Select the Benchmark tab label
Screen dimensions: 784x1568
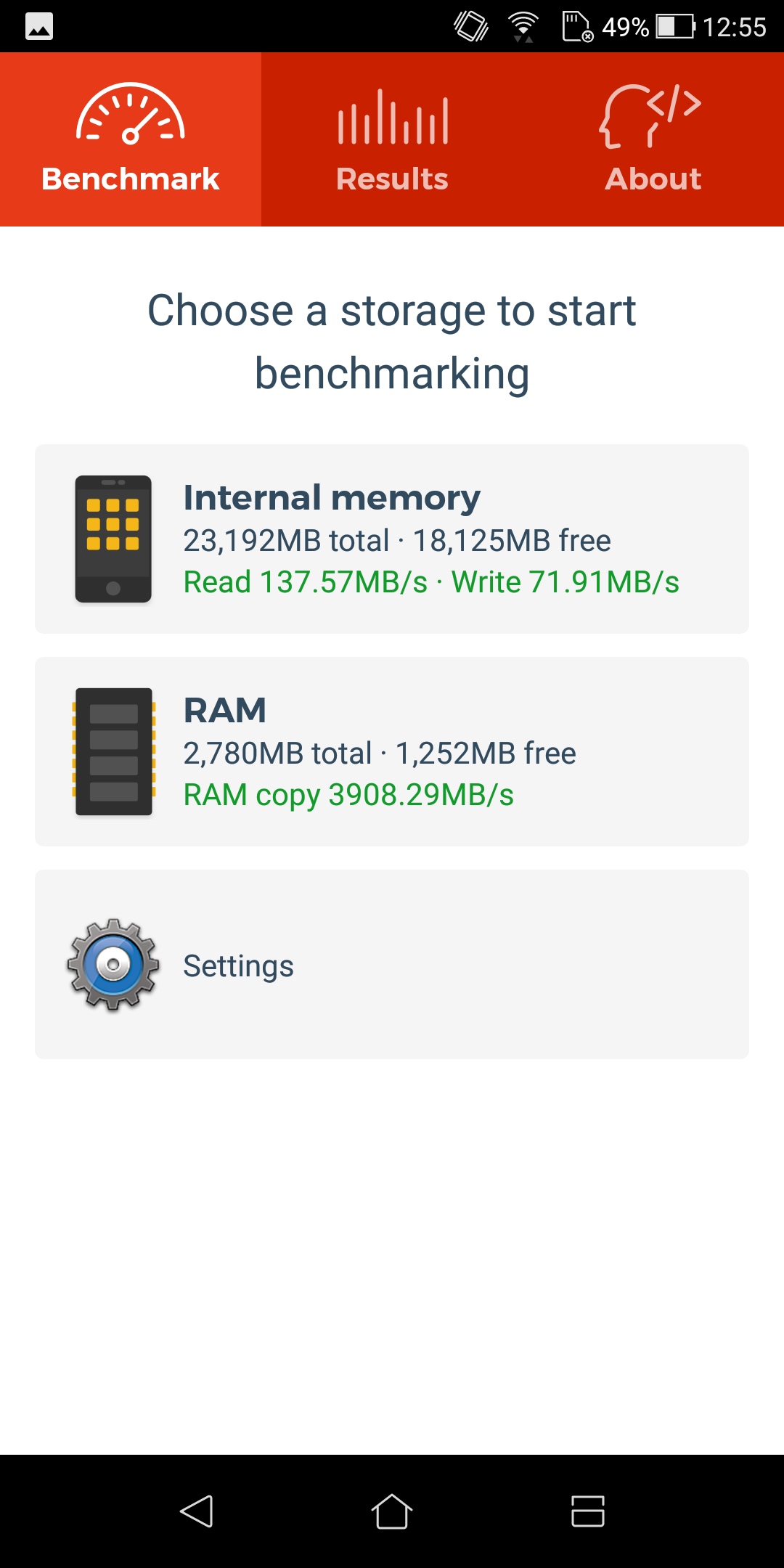pos(131,179)
